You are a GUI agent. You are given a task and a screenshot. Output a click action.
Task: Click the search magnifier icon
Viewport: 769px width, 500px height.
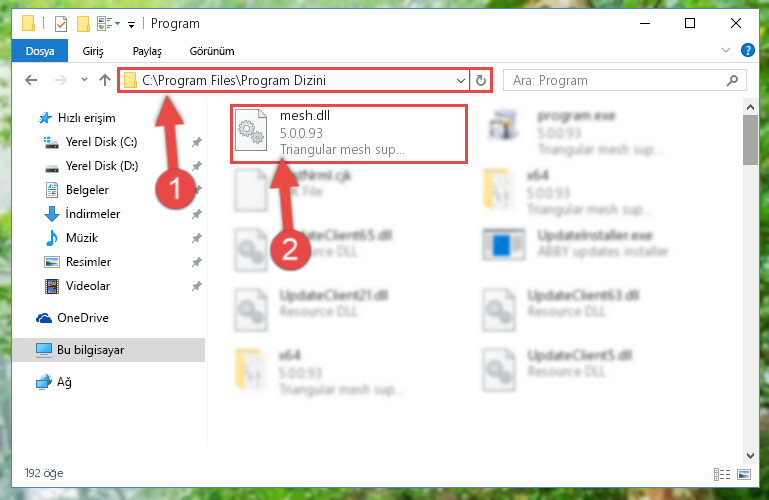[732, 80]
